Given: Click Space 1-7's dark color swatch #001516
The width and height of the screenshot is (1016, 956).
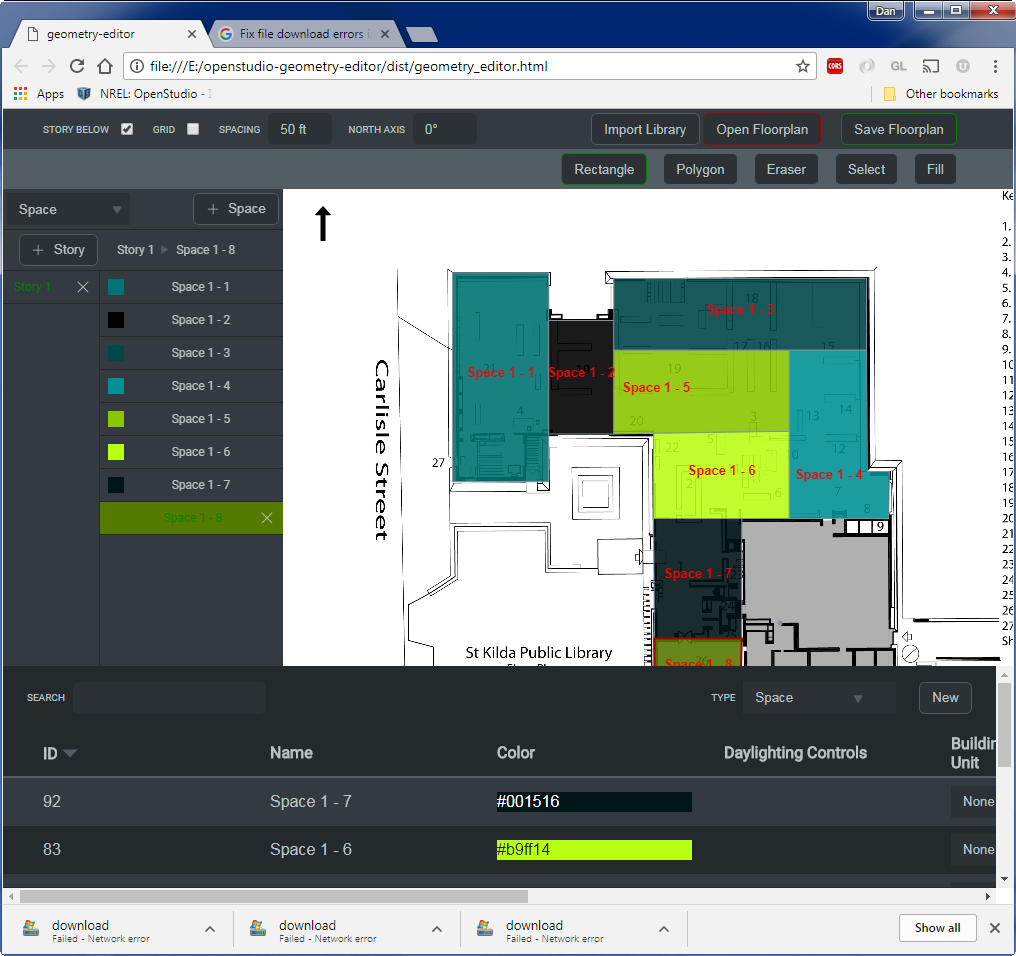Looking at the screenshot, I should [592, 801].
